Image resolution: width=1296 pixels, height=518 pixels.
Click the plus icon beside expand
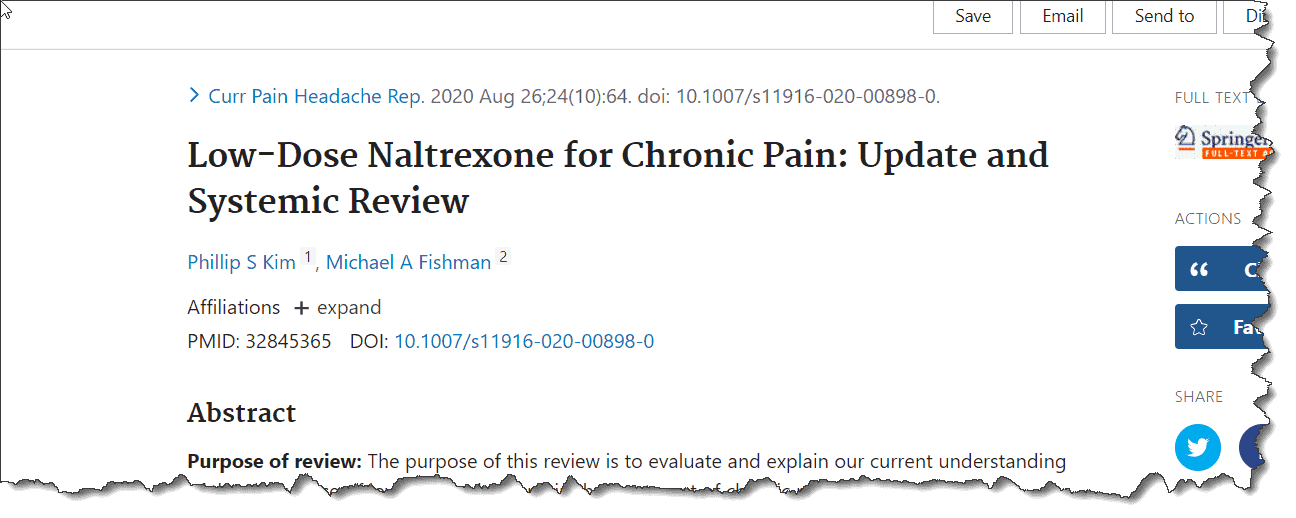tap(301, 308)
